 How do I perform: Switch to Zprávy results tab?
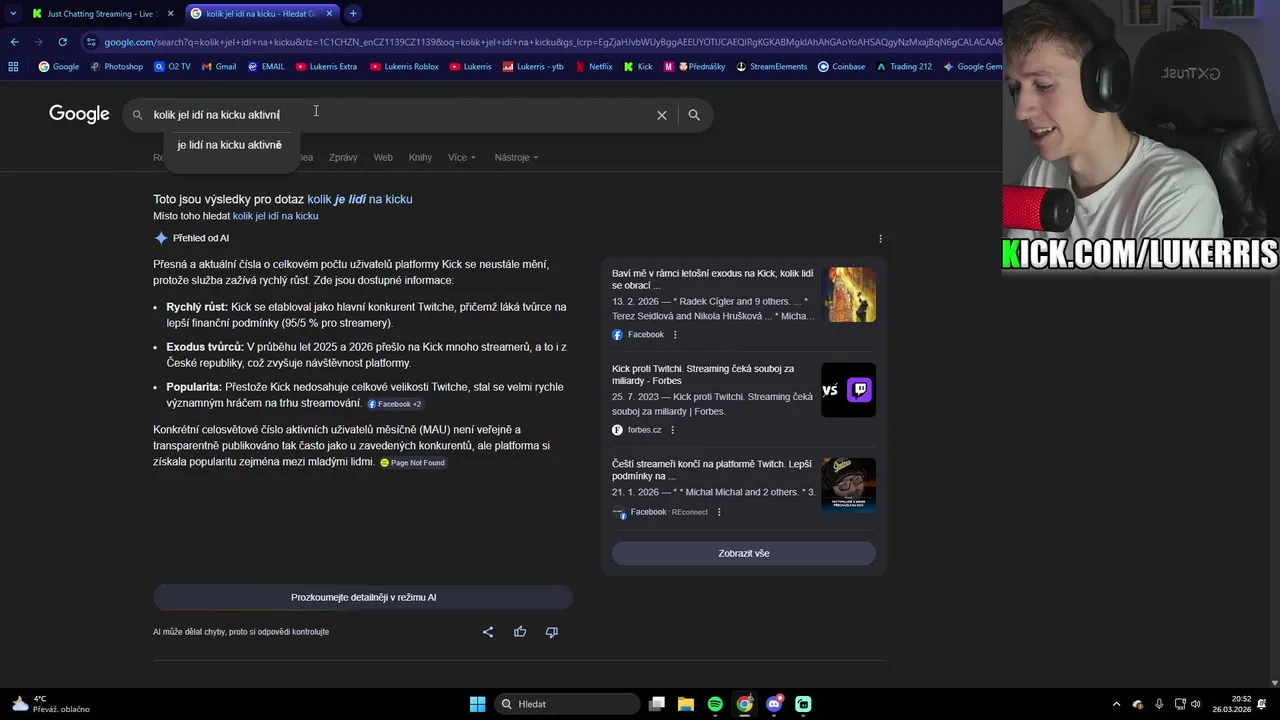pos(343,157)
